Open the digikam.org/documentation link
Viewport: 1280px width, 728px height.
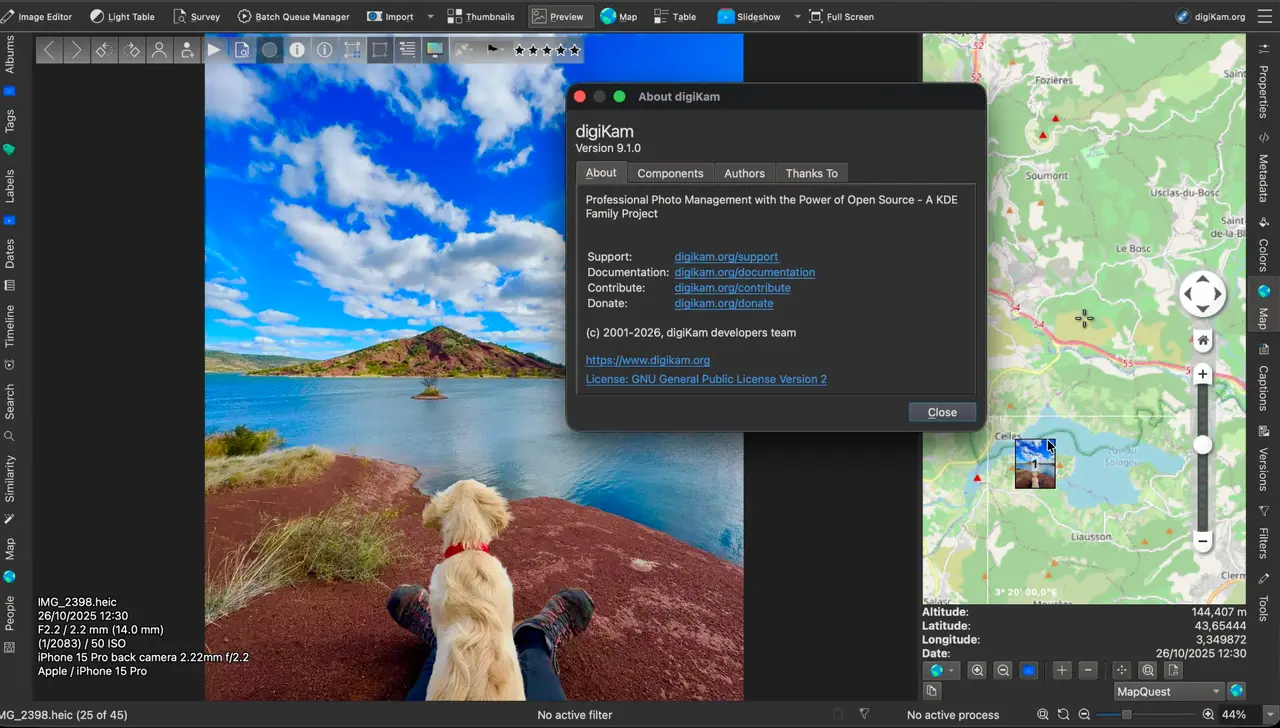click(x=744, y=272)
